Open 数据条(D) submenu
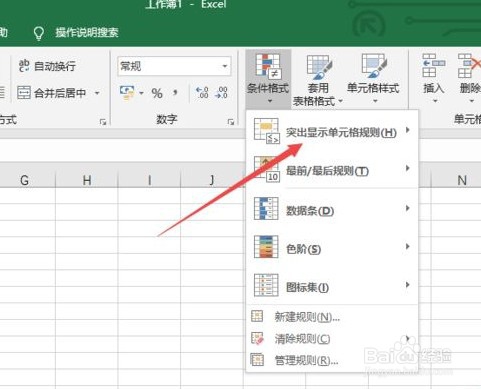 coord(332,210)
